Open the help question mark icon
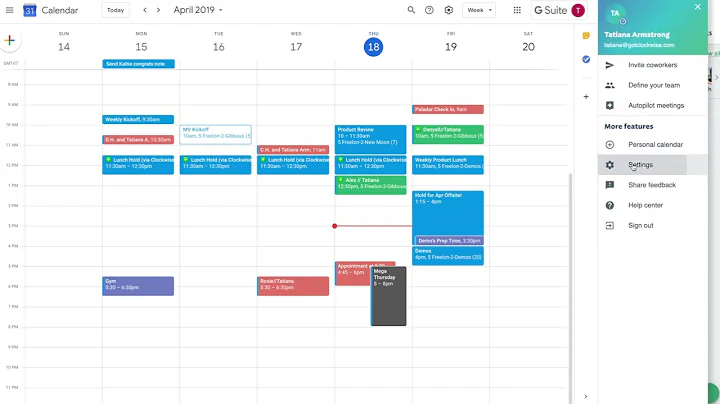This screenshot has height=404, width=720. [x=429, y=10]
